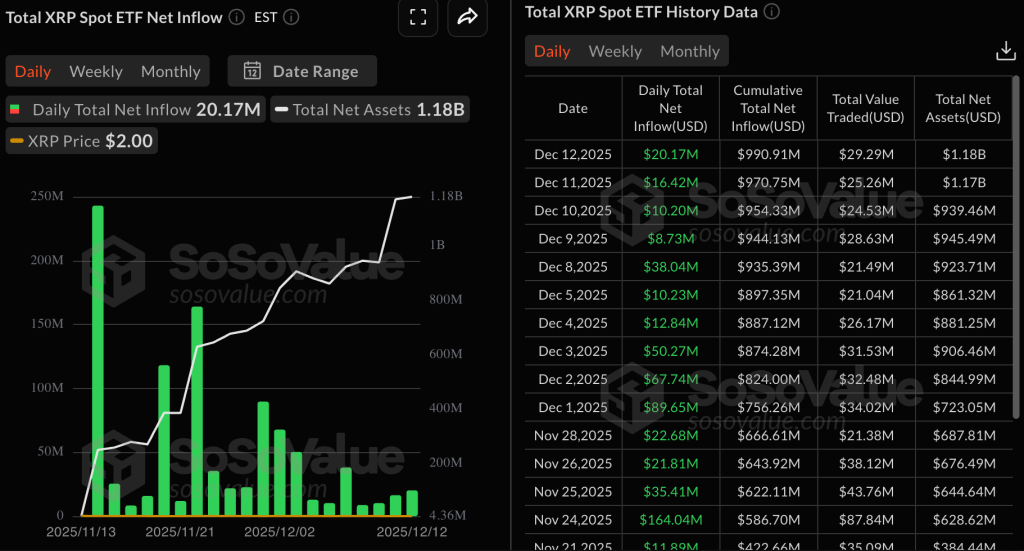Click the Dec 12,2025 table row date

coord(572,154)
